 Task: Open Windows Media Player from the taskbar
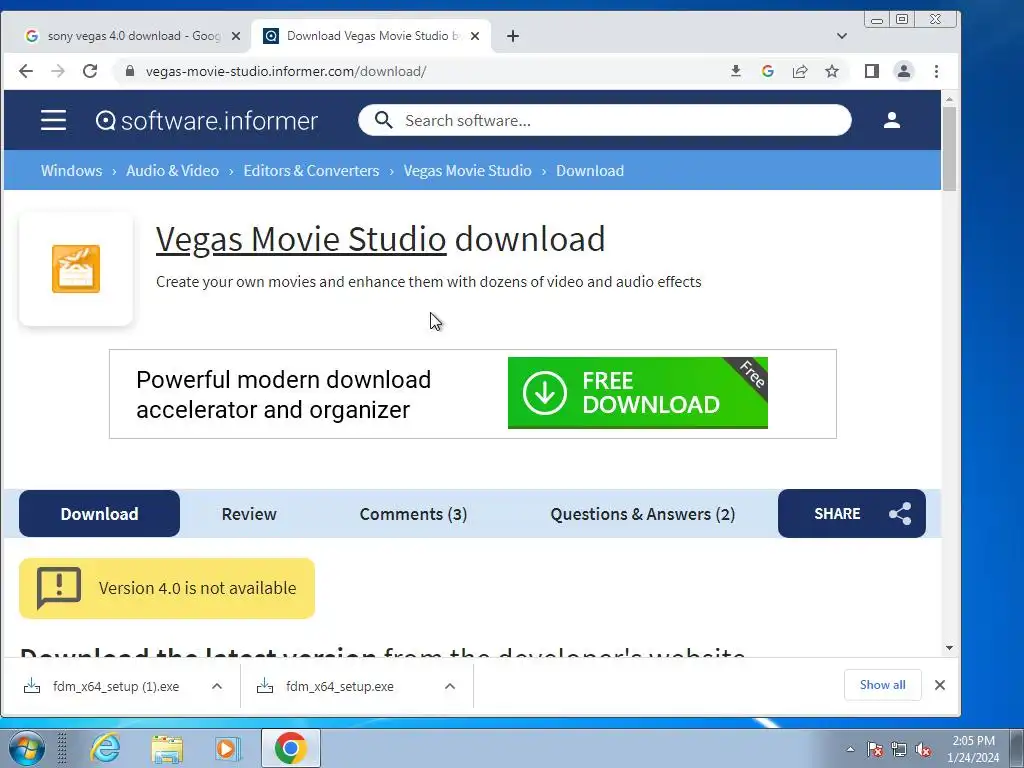(228, 748)
